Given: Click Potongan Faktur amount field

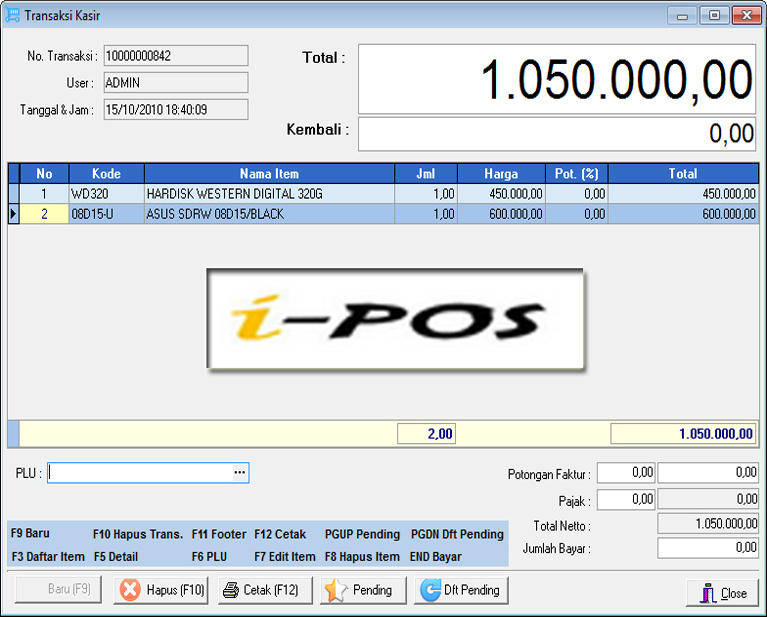Looking at the screenshot, I should [x=708, y=473].
